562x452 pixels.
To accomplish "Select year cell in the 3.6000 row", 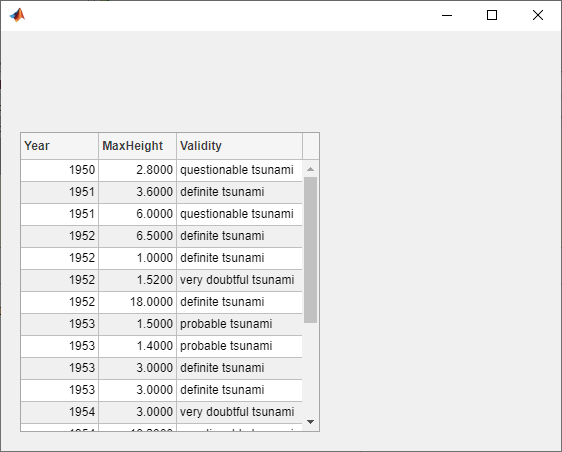I will (59, 192).
